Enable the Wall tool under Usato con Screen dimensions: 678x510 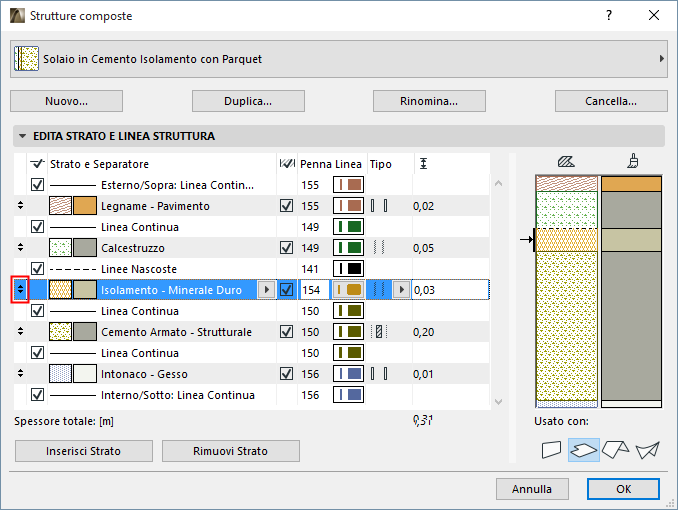pyautogui.click(x=551, y=451)
